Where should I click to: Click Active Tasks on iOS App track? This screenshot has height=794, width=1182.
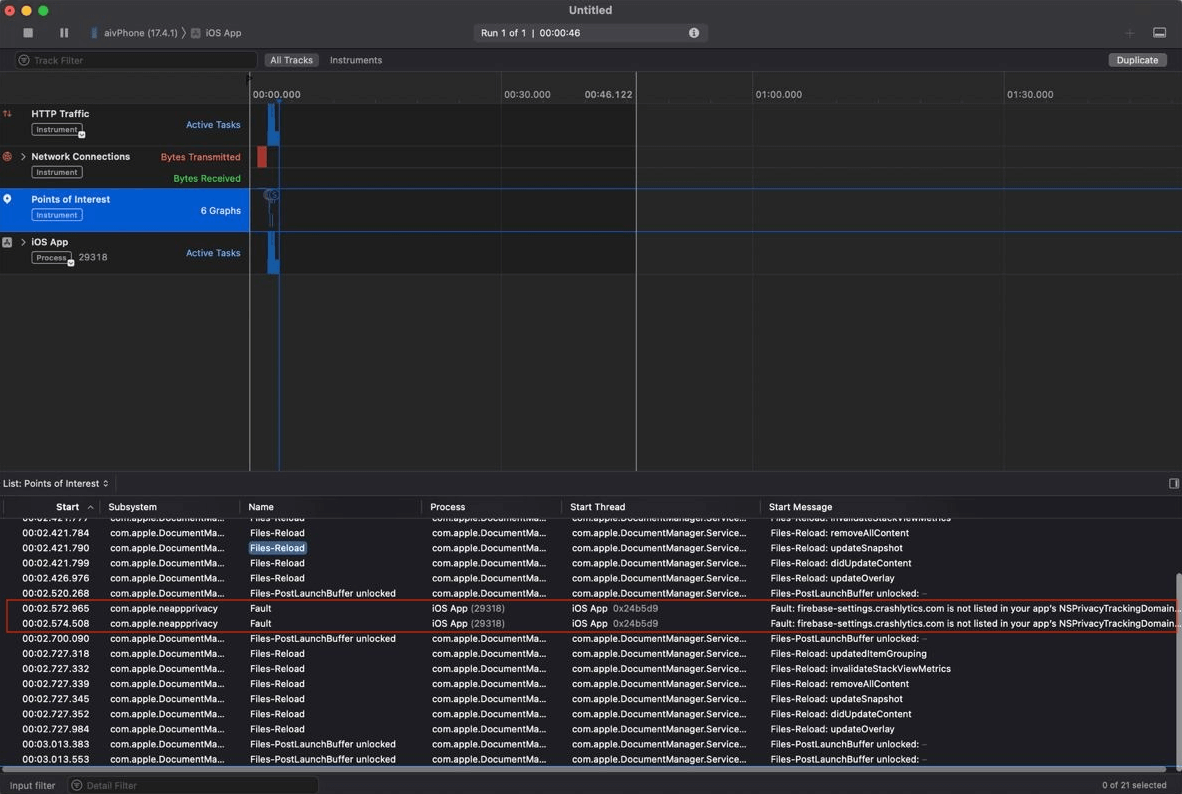tap(213, 253)
